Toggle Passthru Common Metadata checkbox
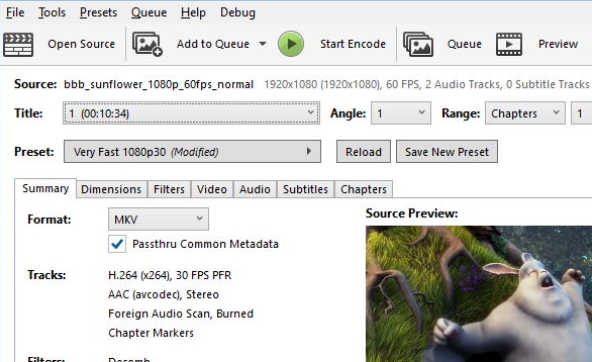 point(117,244)
